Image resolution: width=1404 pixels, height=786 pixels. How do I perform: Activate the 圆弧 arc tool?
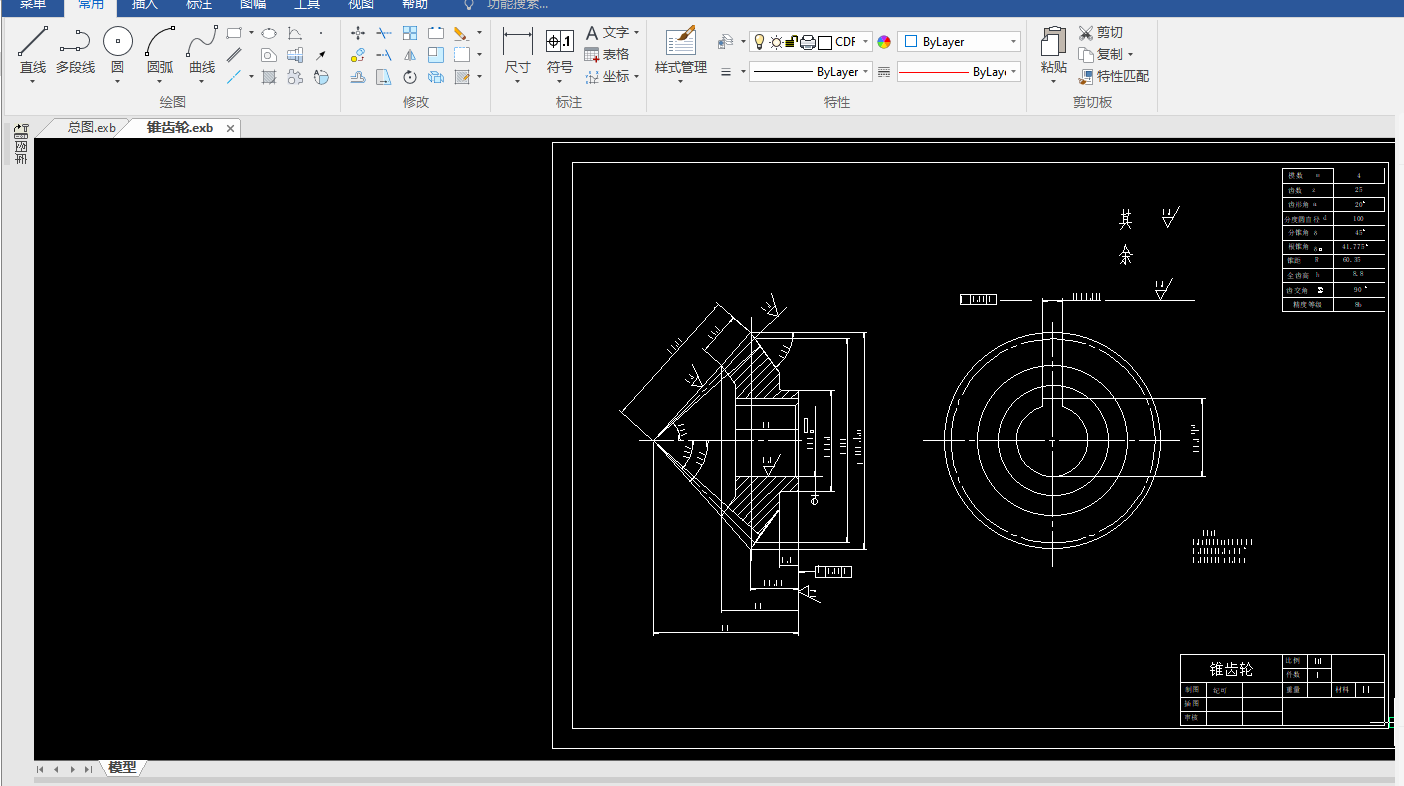click(x=160, y=50)
